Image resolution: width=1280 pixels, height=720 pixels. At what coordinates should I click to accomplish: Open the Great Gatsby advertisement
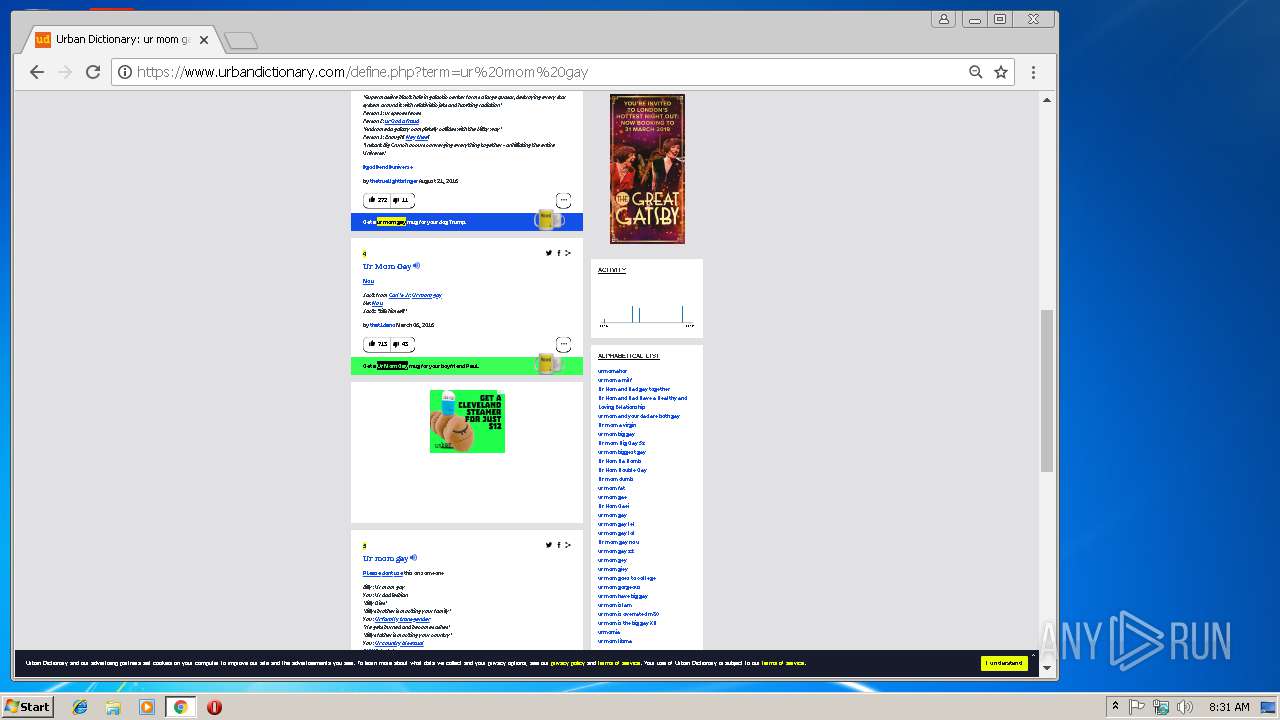point(647,169)
